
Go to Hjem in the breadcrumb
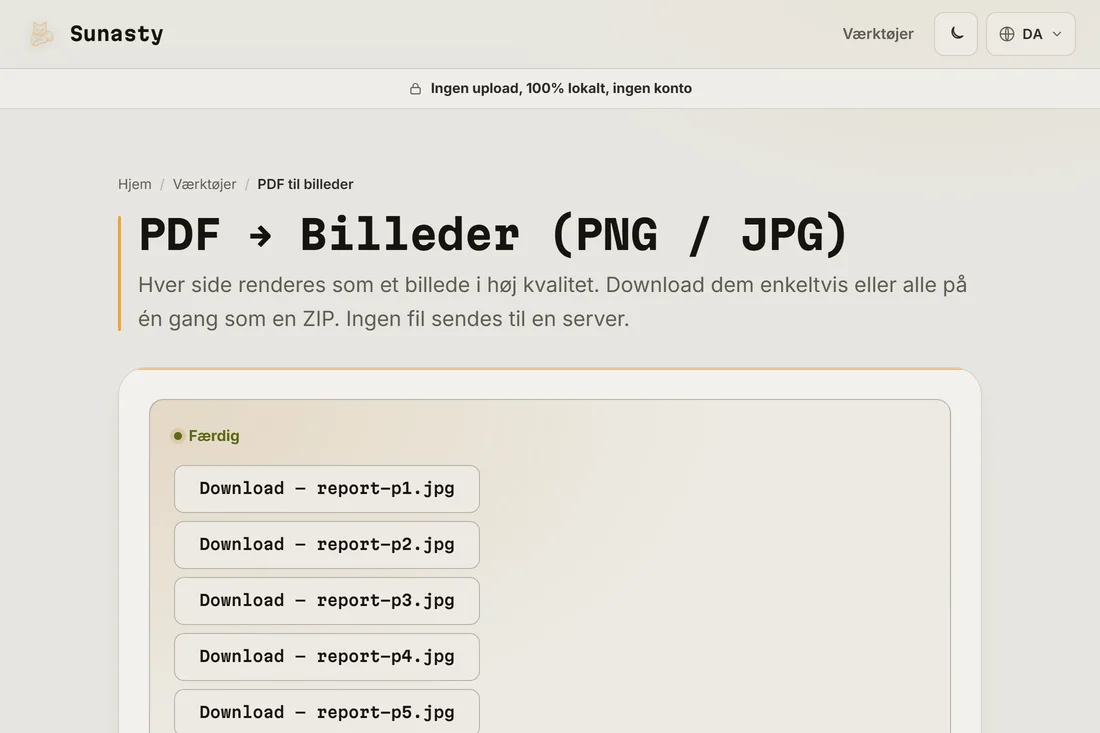135,184
